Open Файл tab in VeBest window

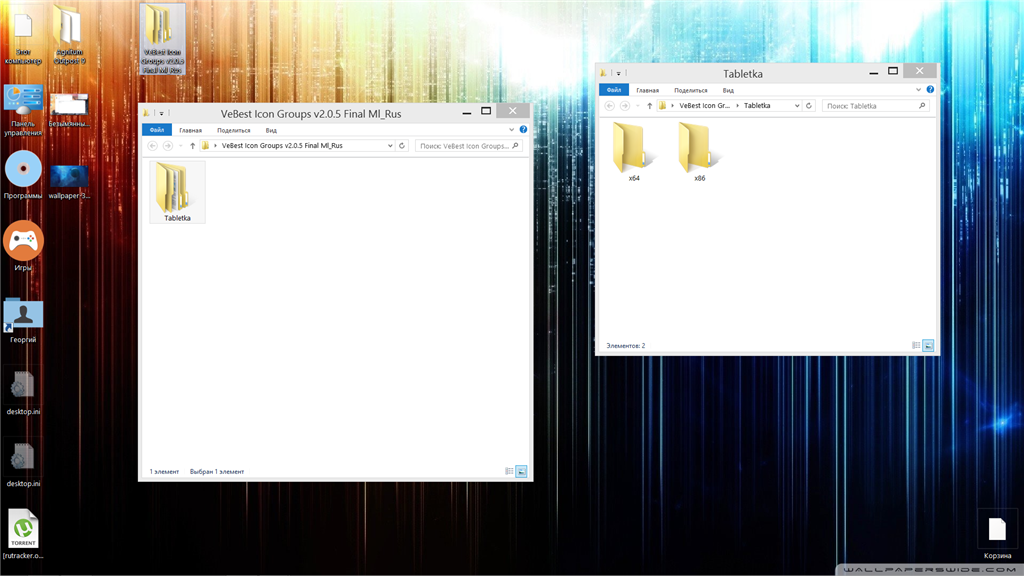pyautogui.click(x=157, y=130)
